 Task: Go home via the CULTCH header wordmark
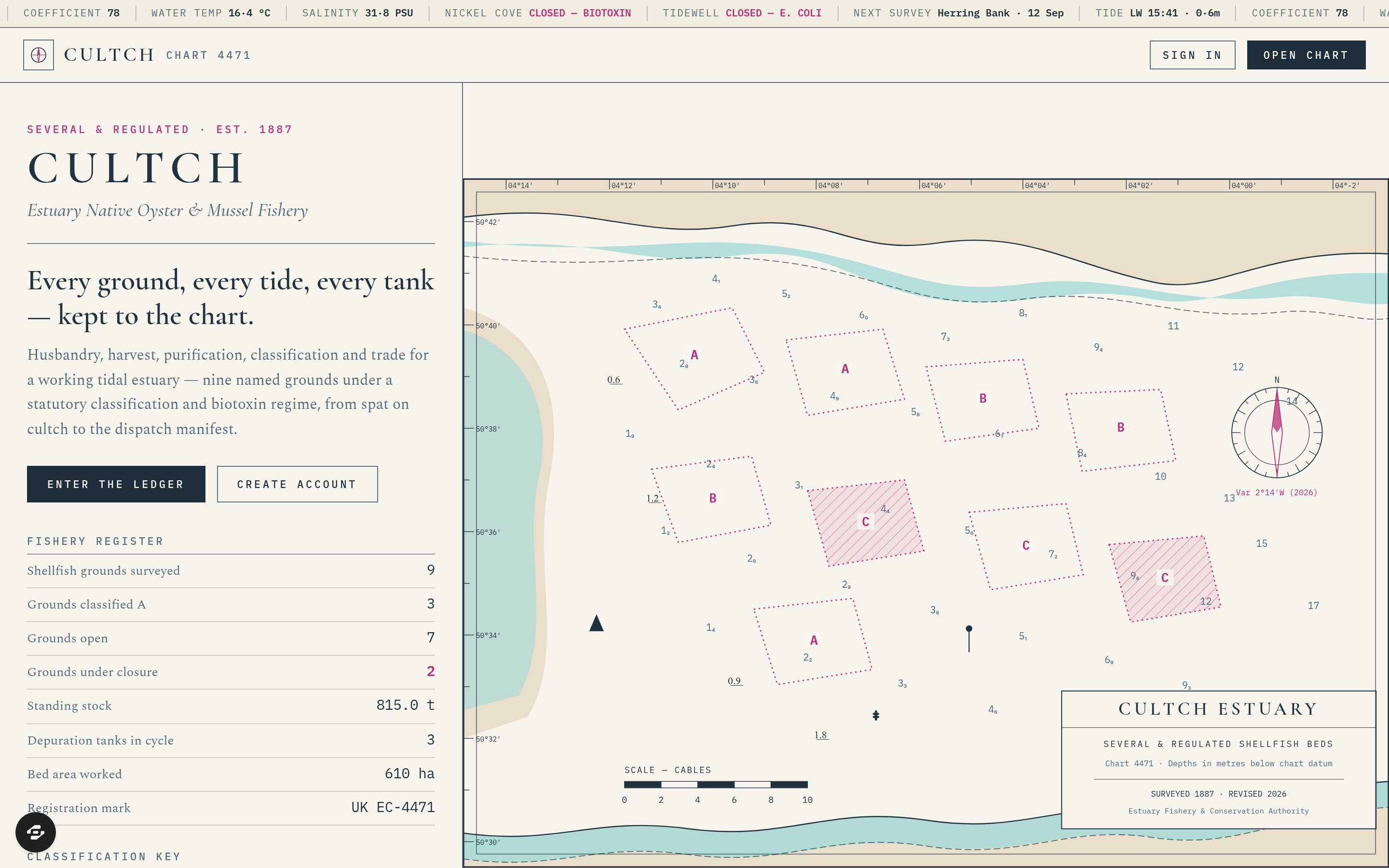point(109,55)
